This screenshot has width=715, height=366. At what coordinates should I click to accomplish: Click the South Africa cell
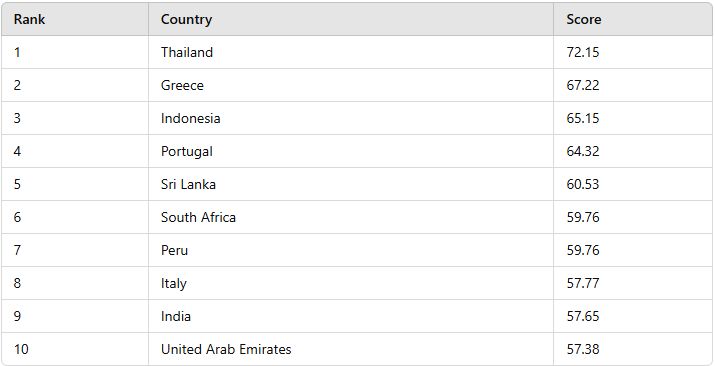tap(351, 217)
